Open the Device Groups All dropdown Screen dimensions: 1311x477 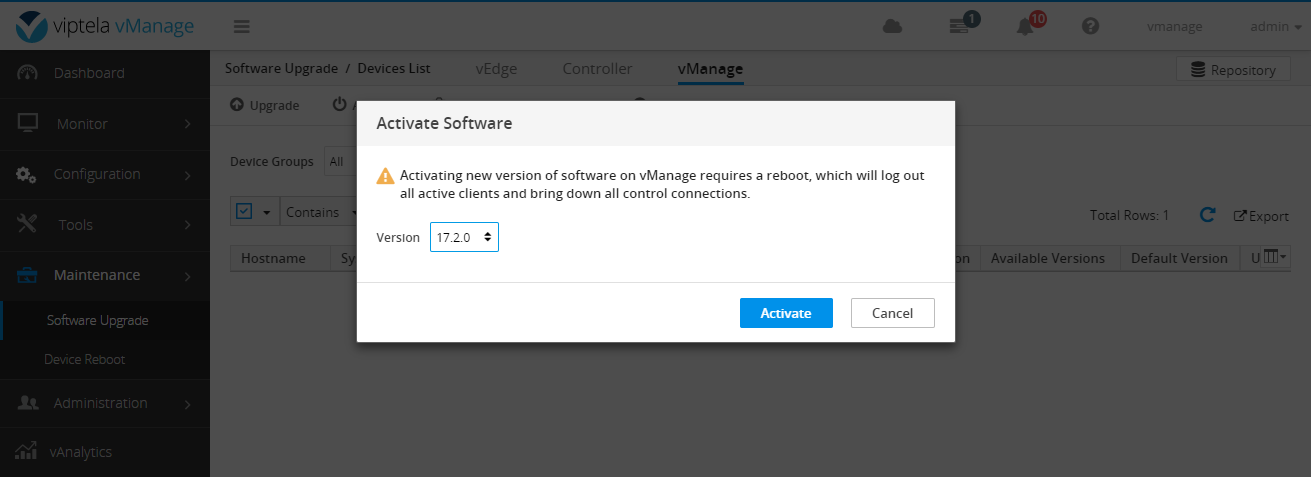pyautogui.click(x=340, y=161)
